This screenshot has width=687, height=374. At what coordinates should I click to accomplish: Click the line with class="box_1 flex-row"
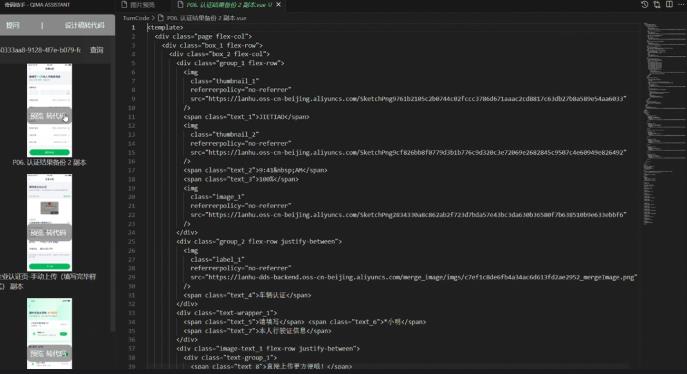pyautogui.click(x=212, y=45)
